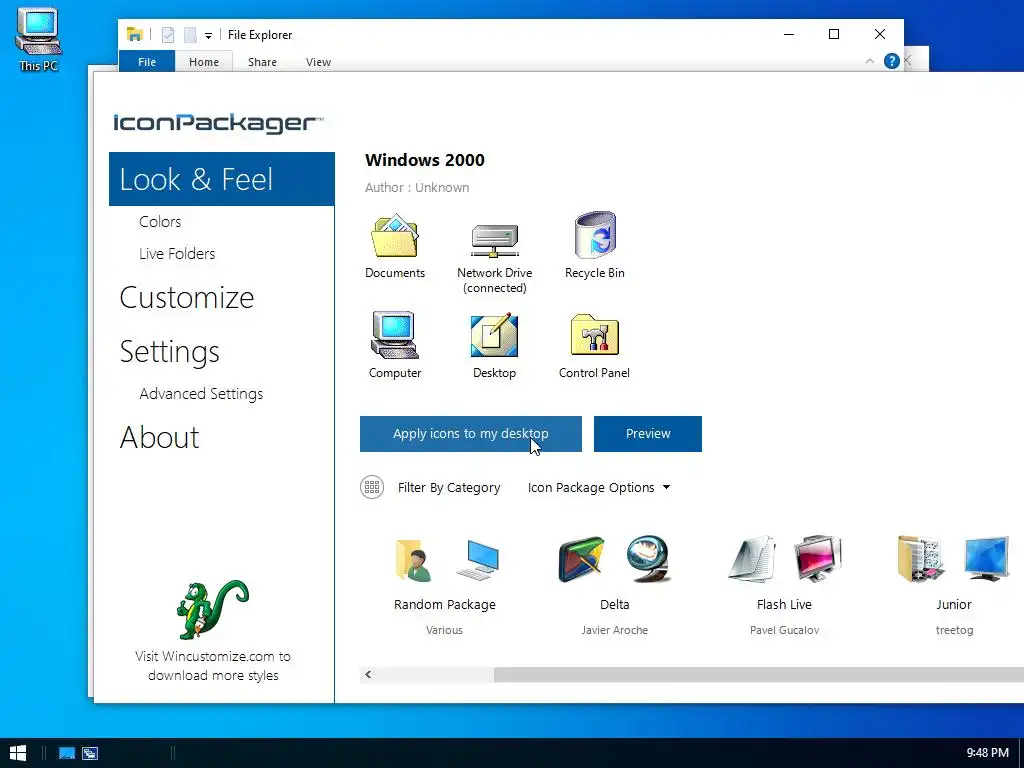Pick the Junior package folder icon
Screen dimensions: 1024x768
[921, 559]
